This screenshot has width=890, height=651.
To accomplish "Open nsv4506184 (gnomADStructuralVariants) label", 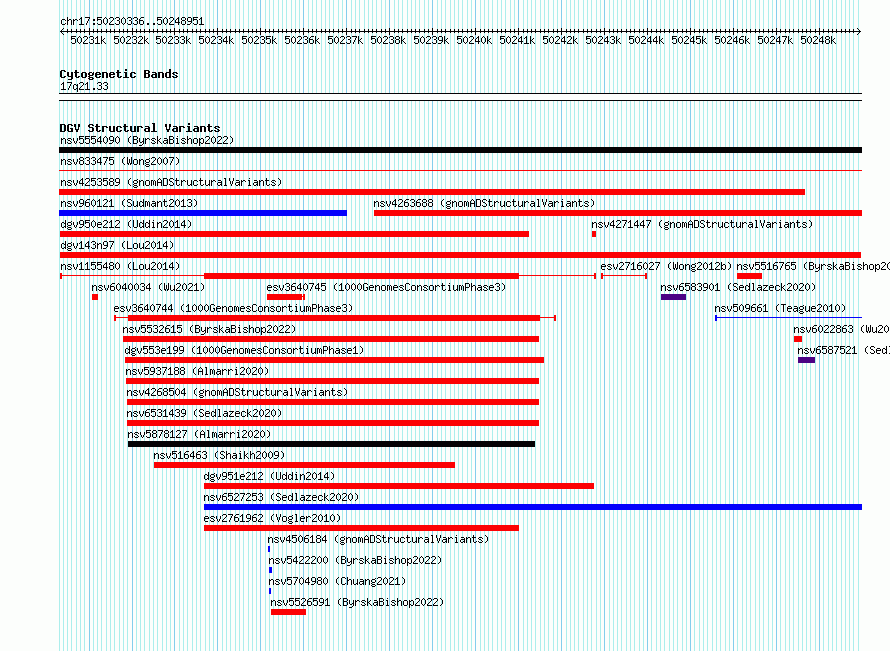I will coord(378,539).
